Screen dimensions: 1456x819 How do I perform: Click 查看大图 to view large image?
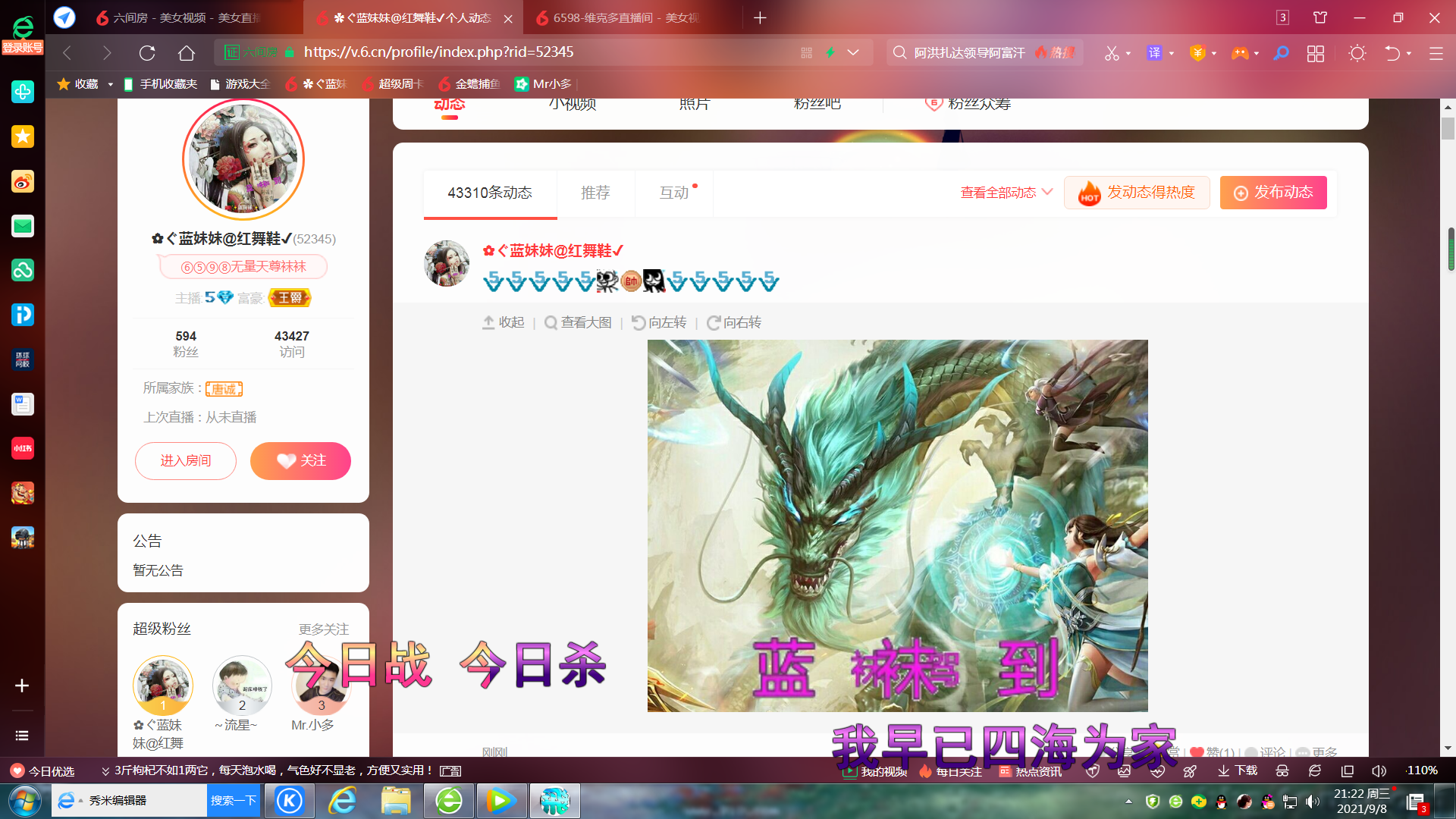point(578,322)
